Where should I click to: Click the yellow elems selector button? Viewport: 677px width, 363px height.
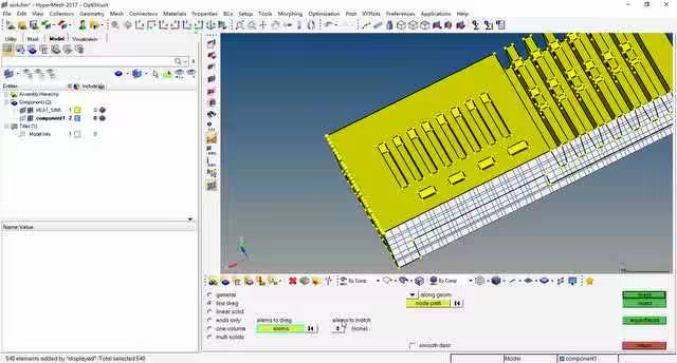click(281, 329)
